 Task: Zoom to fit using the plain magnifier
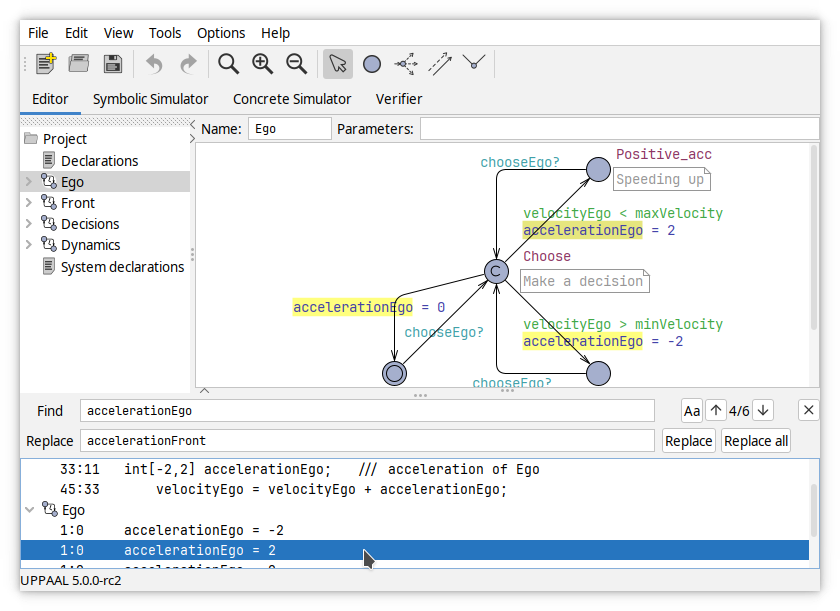(x=228, y=64)
